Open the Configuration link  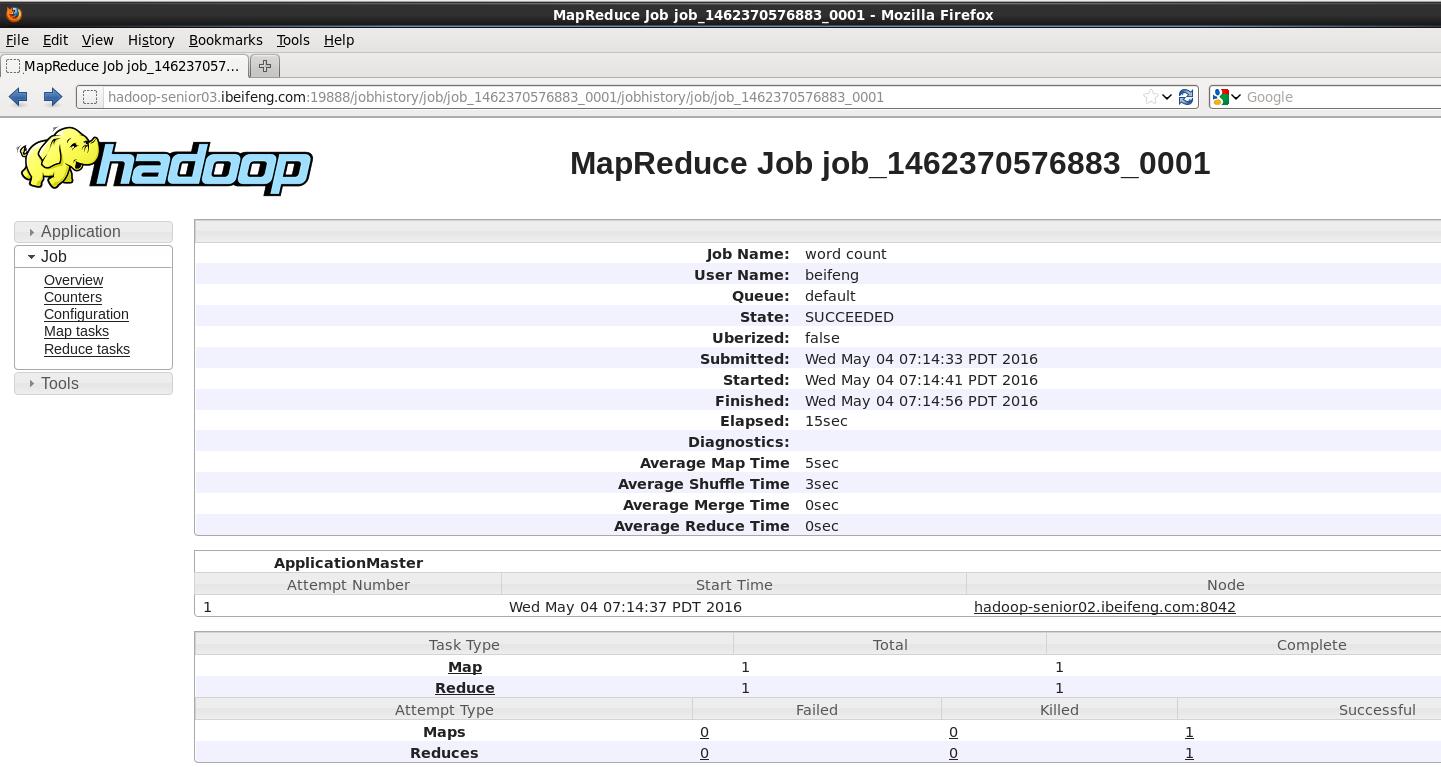click(x=86, y=314)
